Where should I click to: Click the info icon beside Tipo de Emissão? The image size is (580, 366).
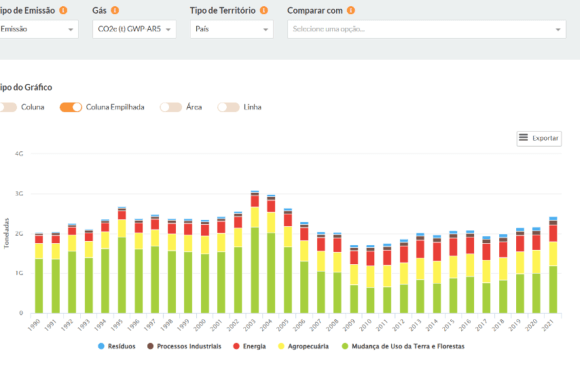point(63,10)
